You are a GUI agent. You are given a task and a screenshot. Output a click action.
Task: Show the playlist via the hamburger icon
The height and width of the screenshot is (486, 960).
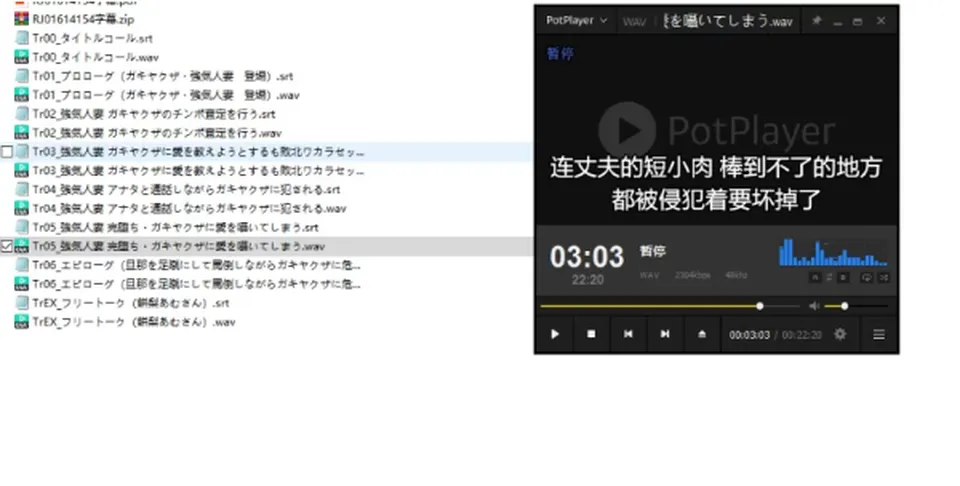click(879, 334)
